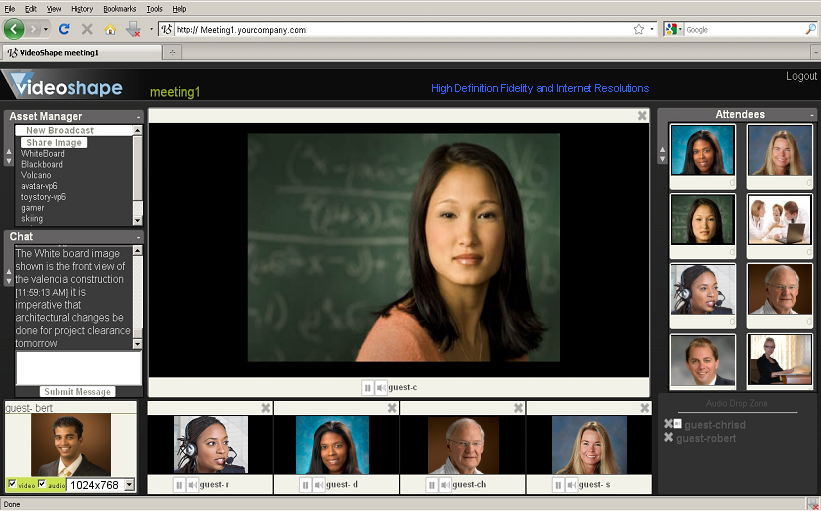
Task: Open the Bookmarks menu
Action: point(119,8)
